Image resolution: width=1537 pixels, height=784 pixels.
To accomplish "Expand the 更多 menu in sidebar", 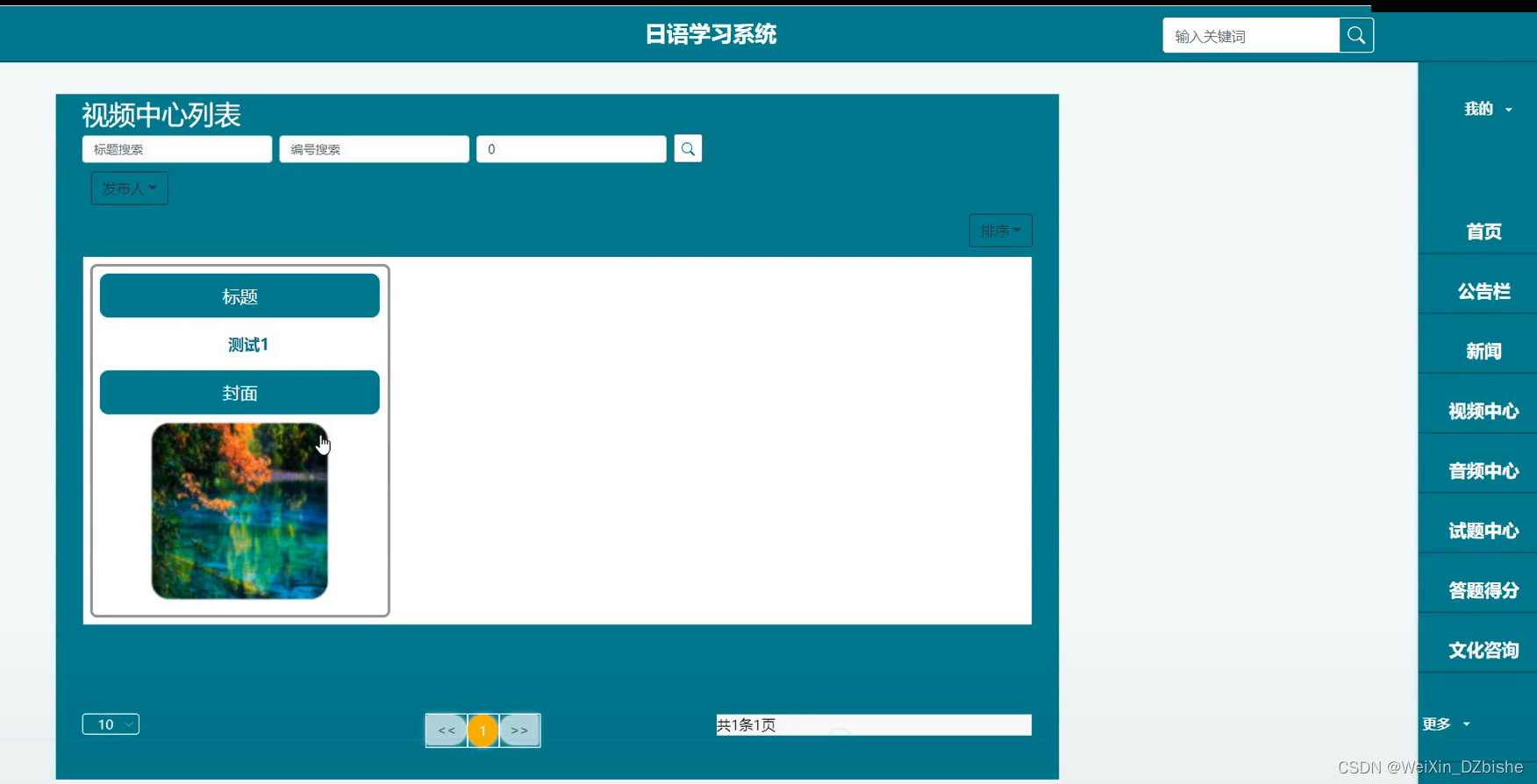I will 1446,723.
